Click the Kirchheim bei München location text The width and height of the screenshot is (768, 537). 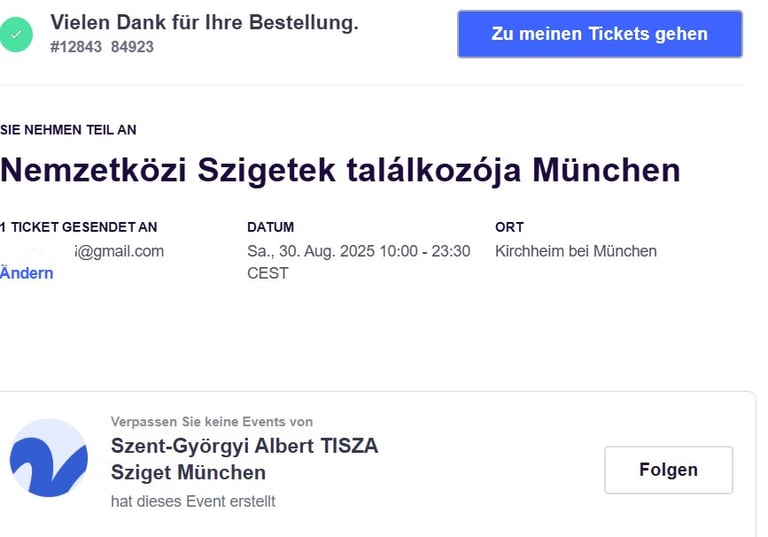click(x=576, y=251)
